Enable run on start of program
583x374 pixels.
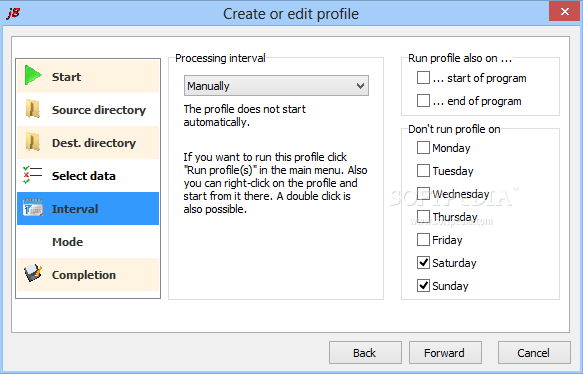[x=423, y=78]
